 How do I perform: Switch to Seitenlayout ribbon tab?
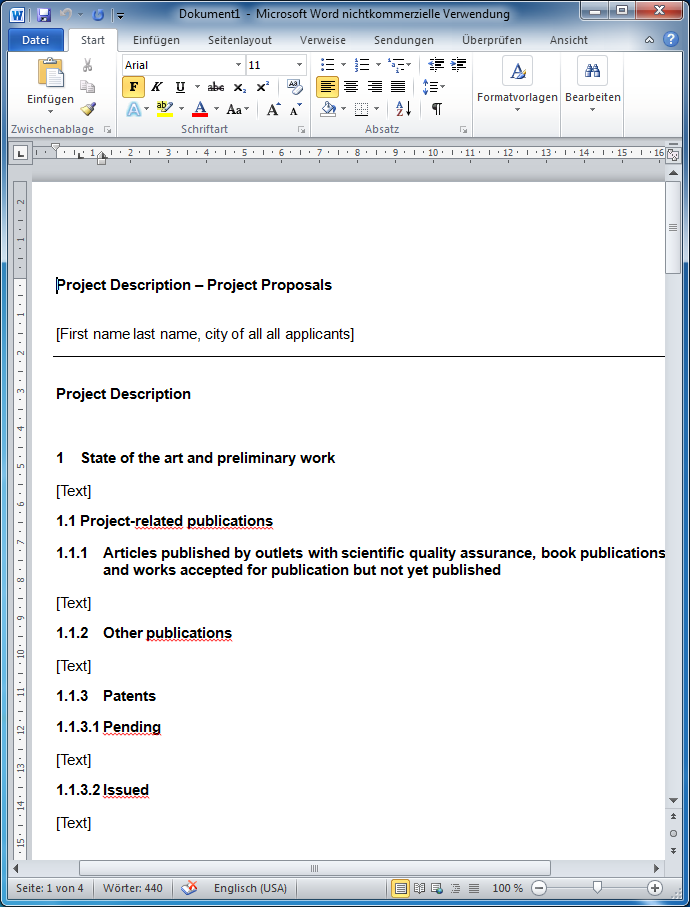(240, 40)
